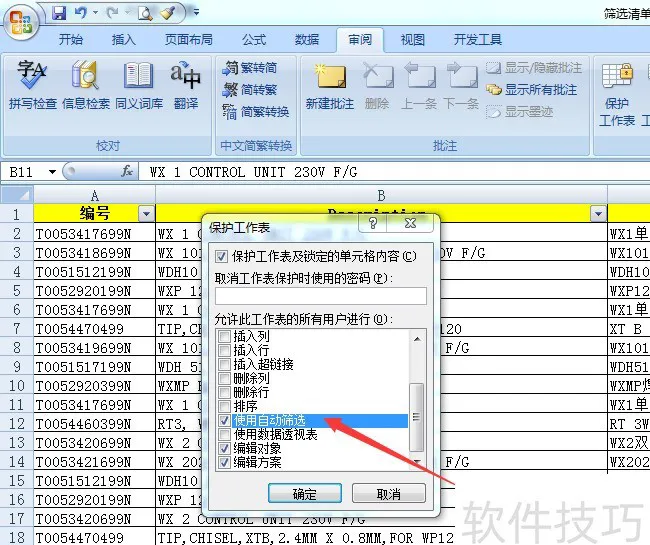The width and height of the screenshot is (650, 545).
Task: Switch to the 页面布局 ribbon tab
Action: [x=189, y=40]
